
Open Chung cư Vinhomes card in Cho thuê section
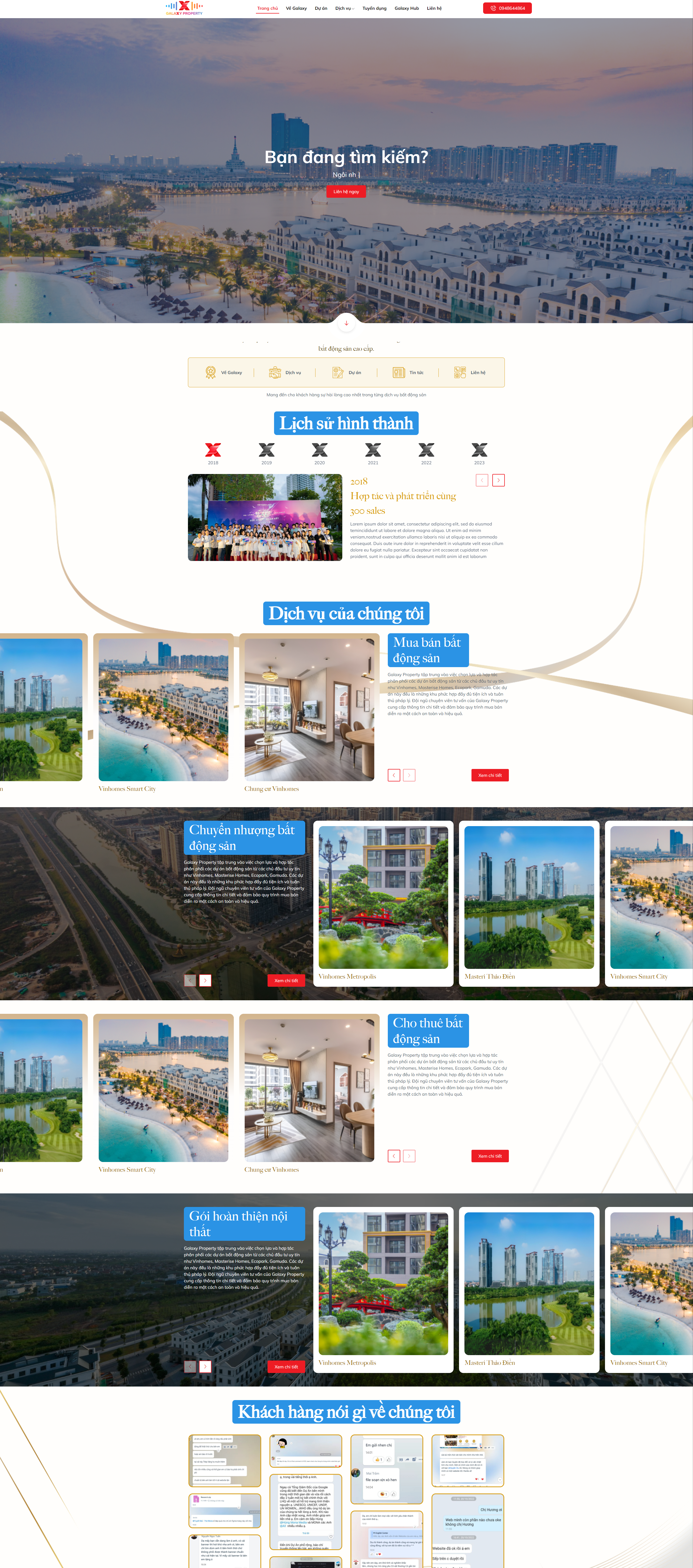tap(309, 1096)
